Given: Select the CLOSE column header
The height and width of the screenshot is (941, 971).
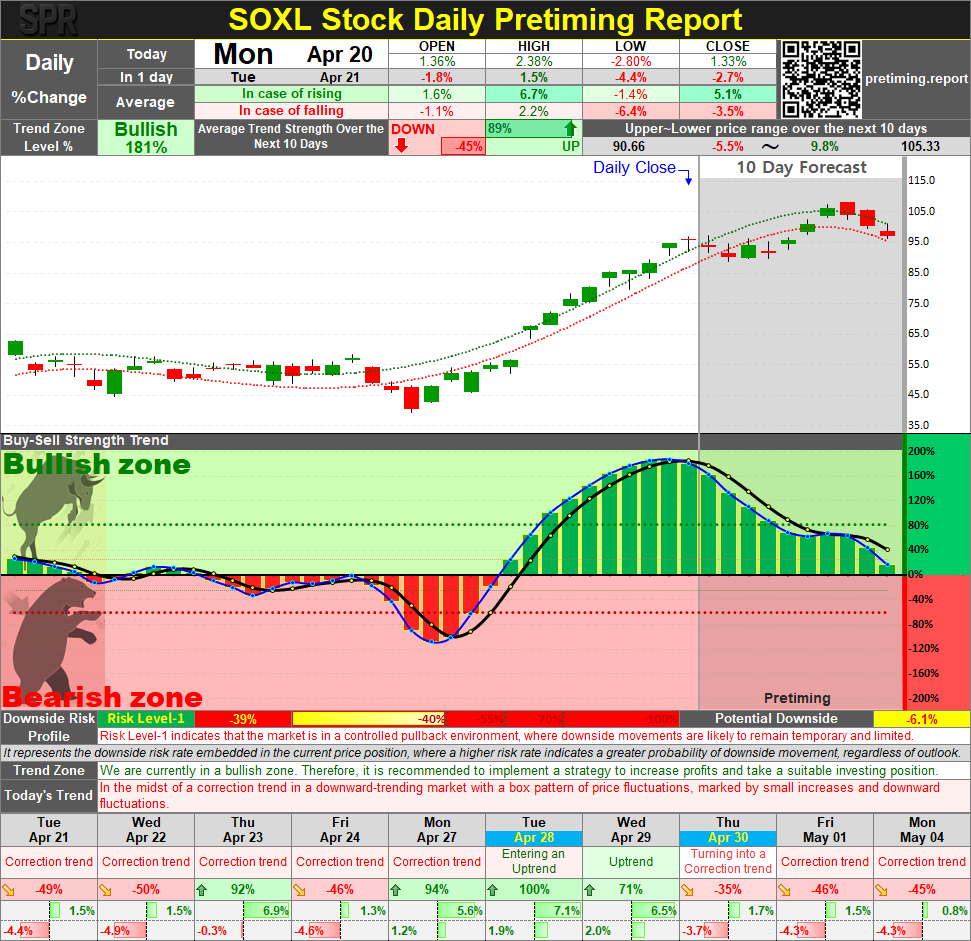Looking at the screenshot, I should (728, 46).
